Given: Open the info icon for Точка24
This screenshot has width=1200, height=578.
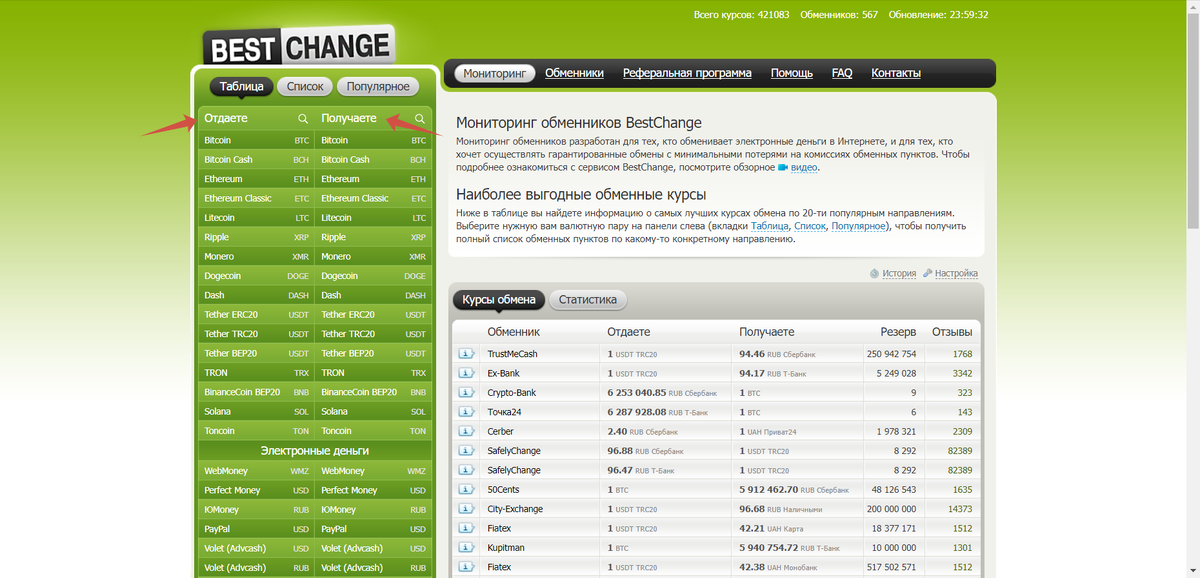Looking at the screenshot, I should (466, 412).
